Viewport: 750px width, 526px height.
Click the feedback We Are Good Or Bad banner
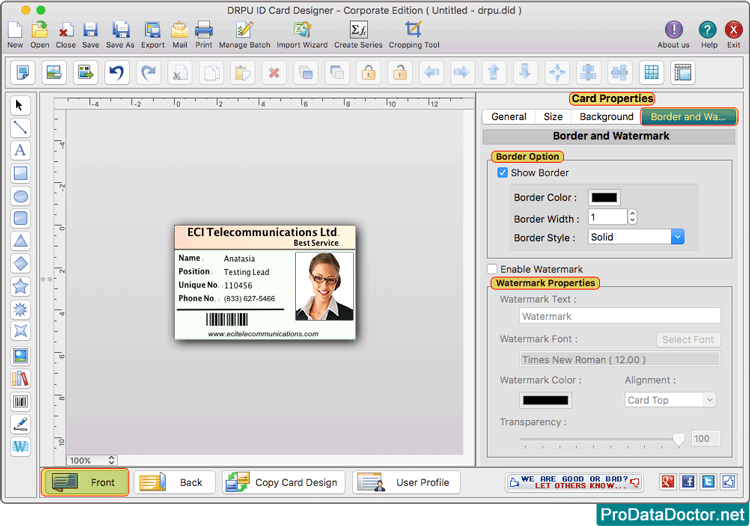coord(574,482)
